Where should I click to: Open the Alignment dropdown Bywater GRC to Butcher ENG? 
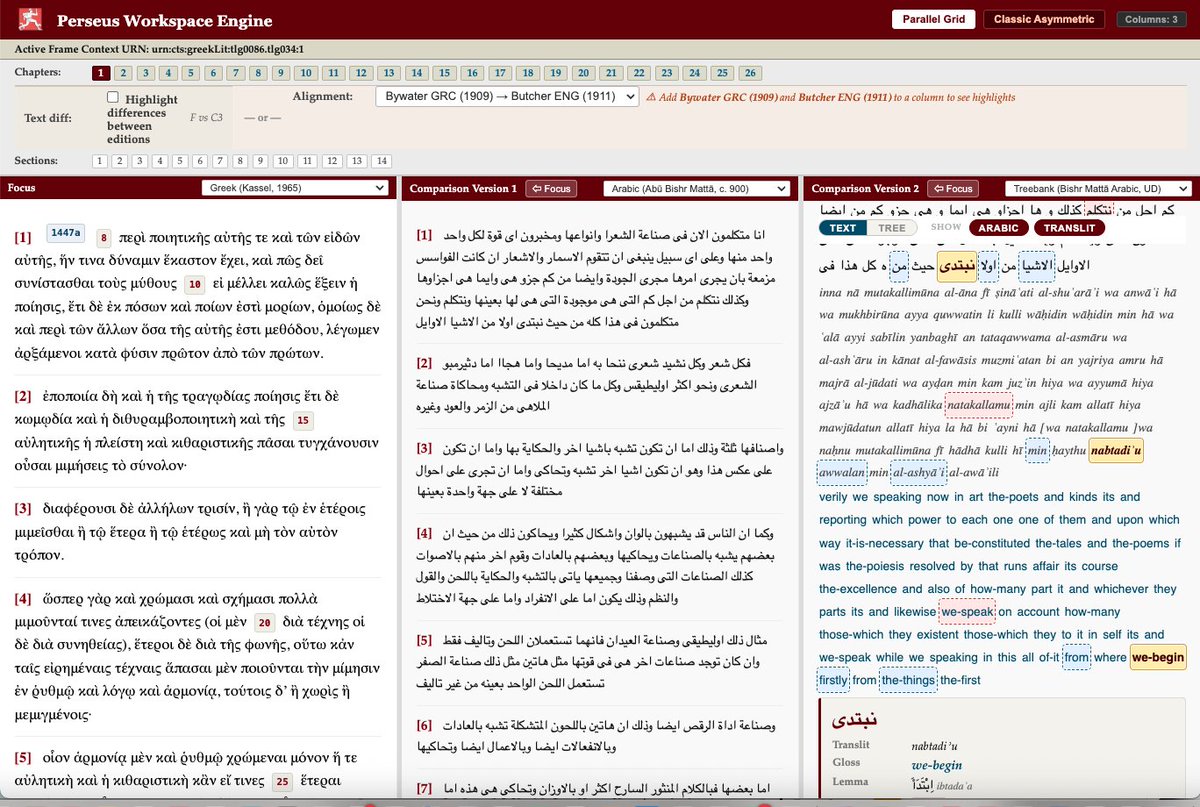tap(507, 97)
